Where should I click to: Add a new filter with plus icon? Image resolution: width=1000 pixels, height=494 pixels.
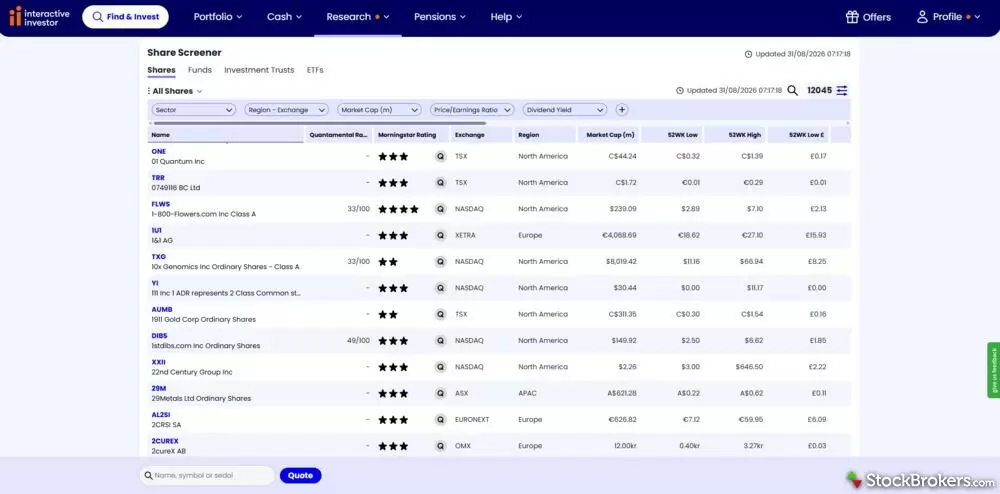pos(622,110)
